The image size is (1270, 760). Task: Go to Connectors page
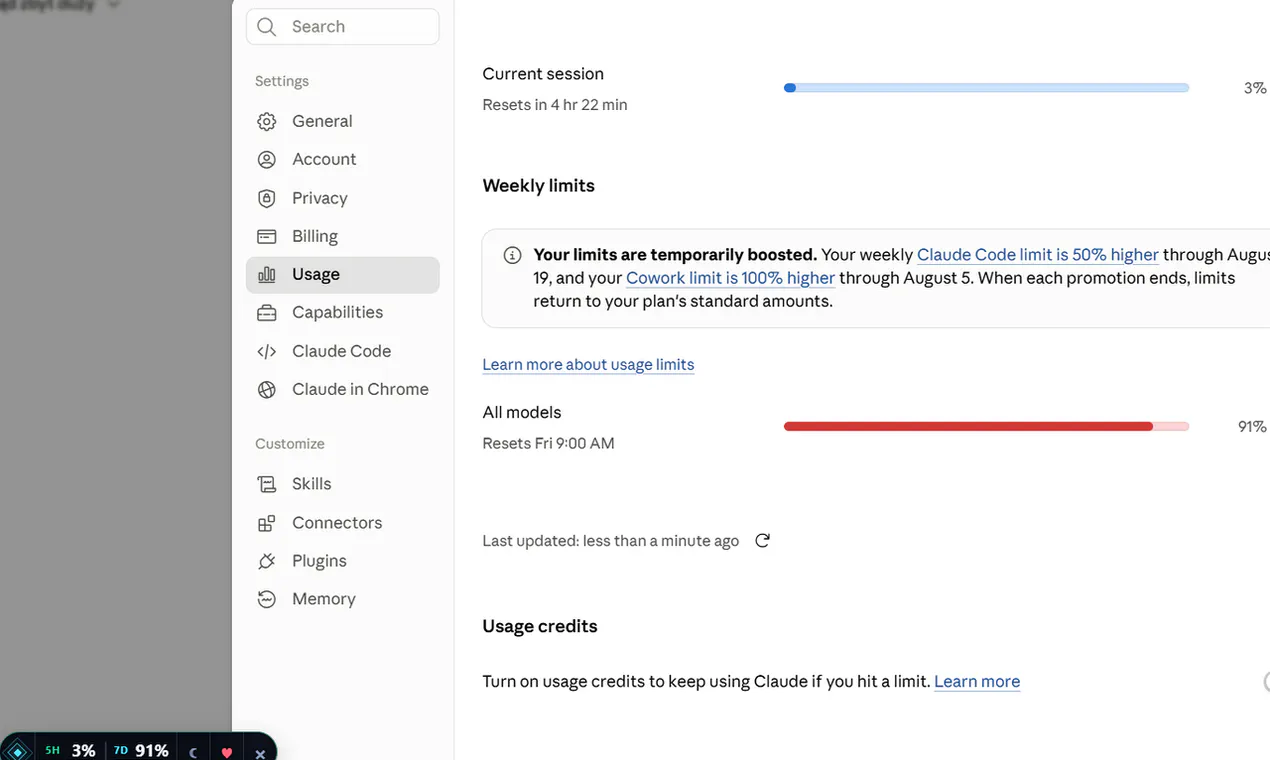tap(342, 522)
